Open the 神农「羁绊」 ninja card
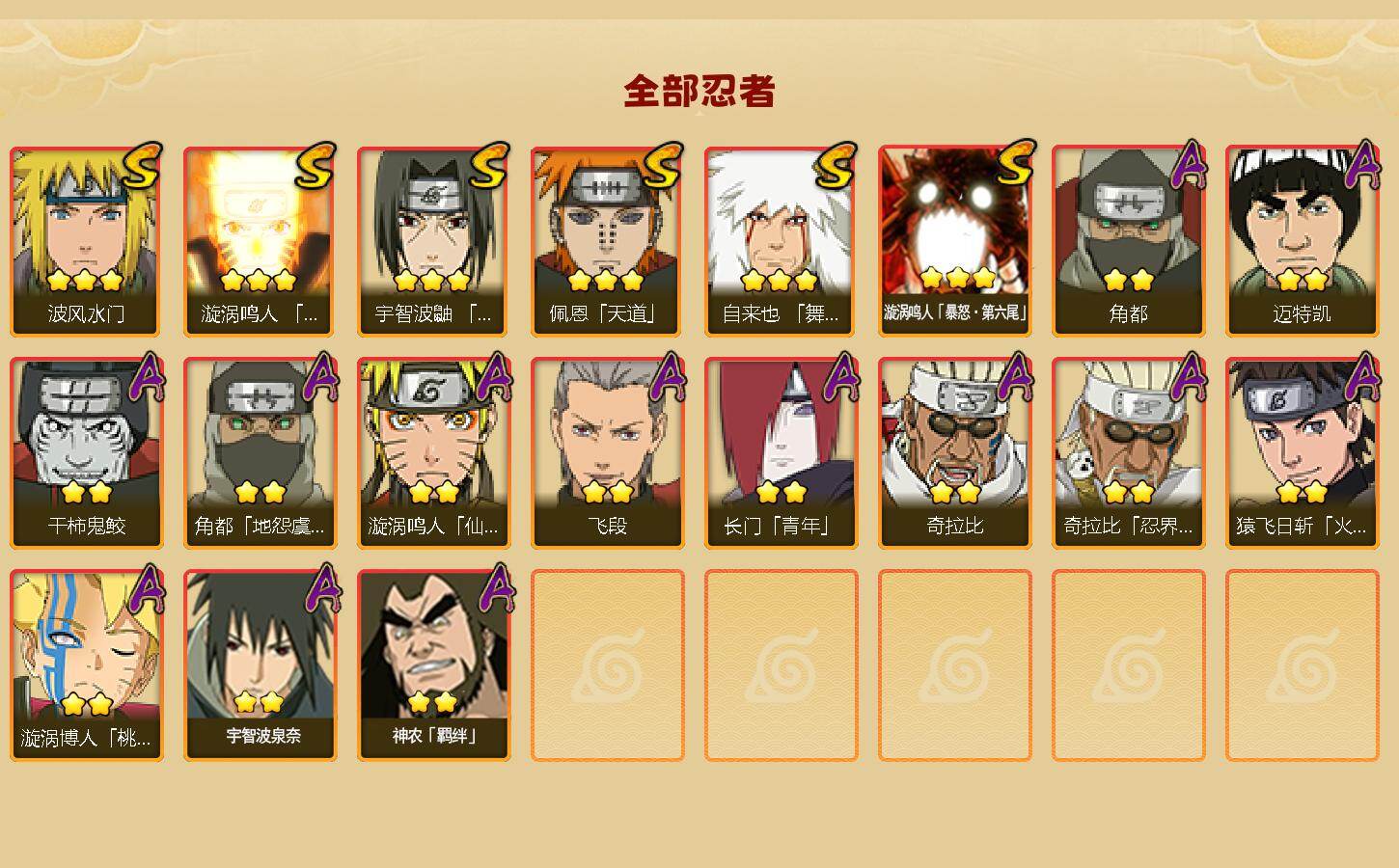The image size is (1399, 868). tap(433, 665)
